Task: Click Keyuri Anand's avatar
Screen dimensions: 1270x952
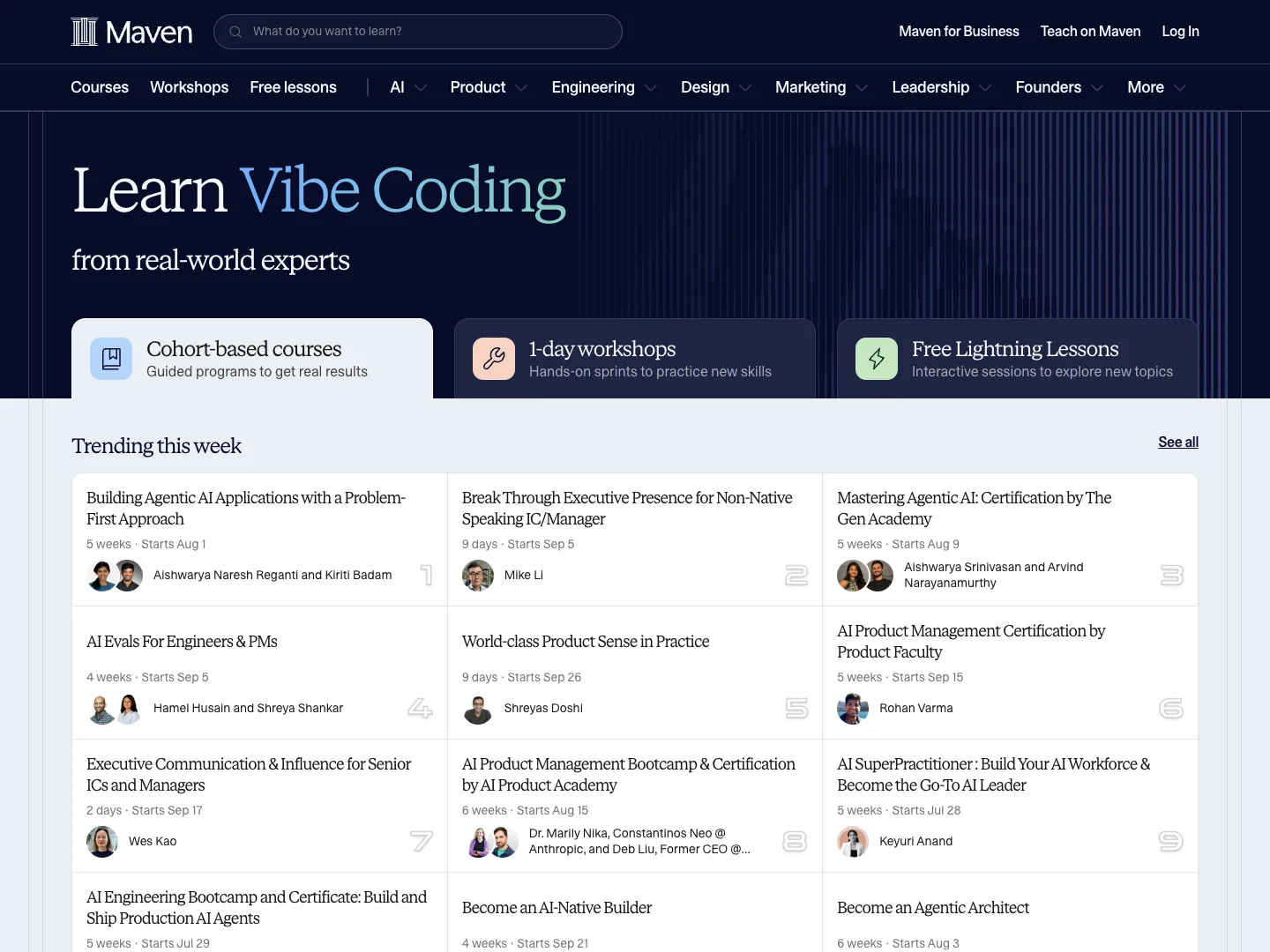Action: click(853, 842)
